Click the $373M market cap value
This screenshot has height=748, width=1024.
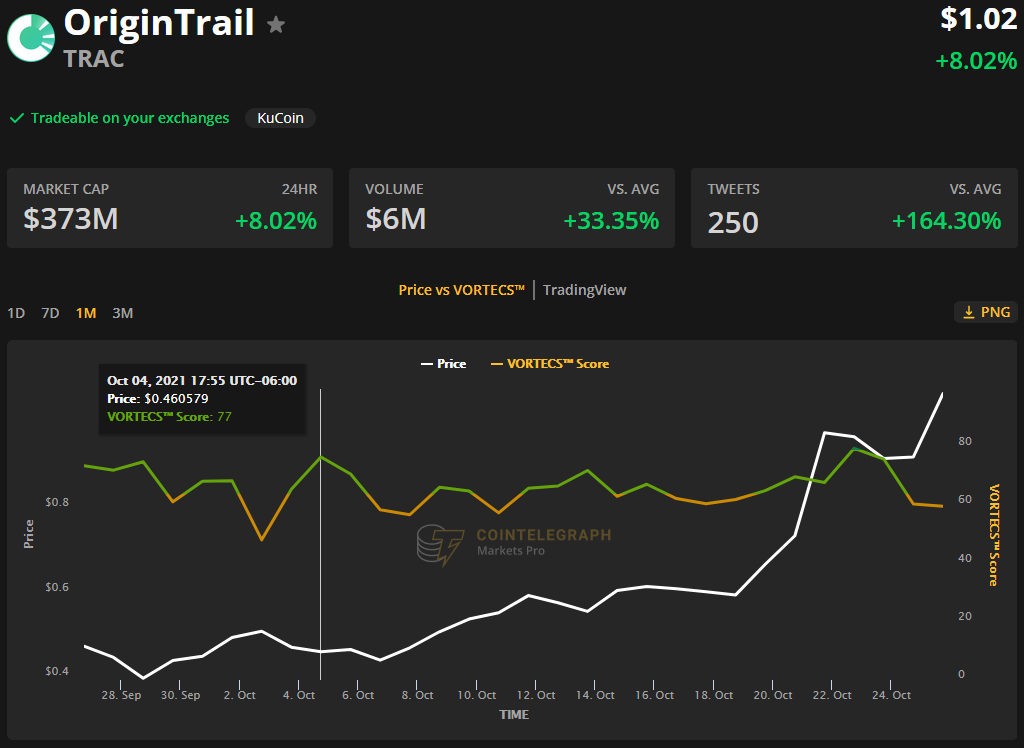(71, 219)
